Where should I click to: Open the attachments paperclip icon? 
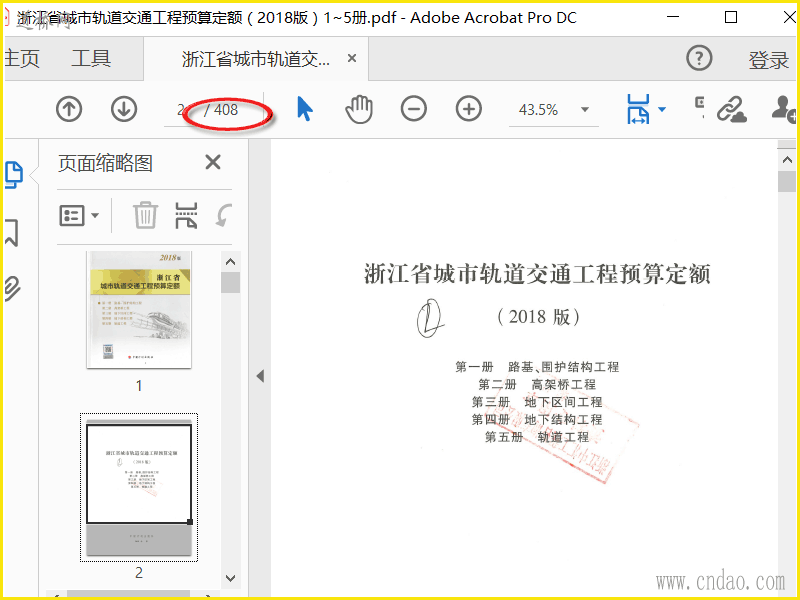point(13,288)
